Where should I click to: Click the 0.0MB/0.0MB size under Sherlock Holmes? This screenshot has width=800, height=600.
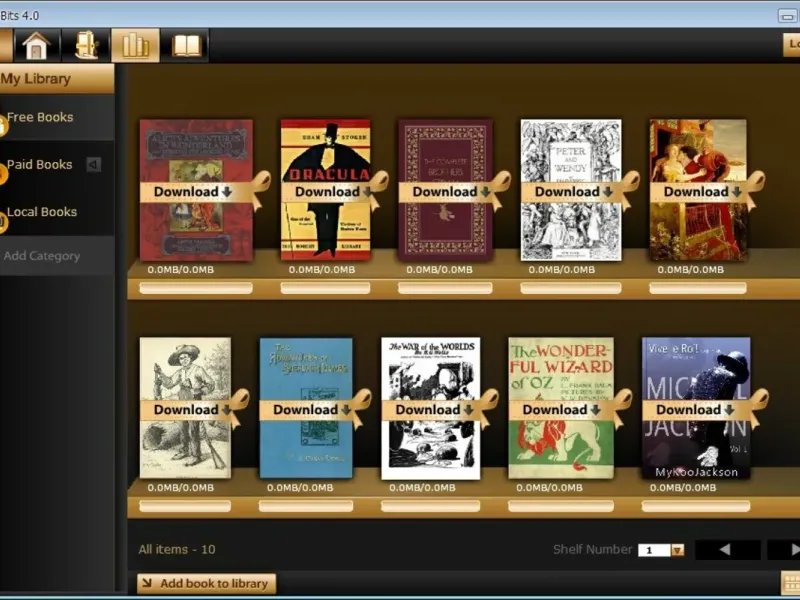[300, 487]
